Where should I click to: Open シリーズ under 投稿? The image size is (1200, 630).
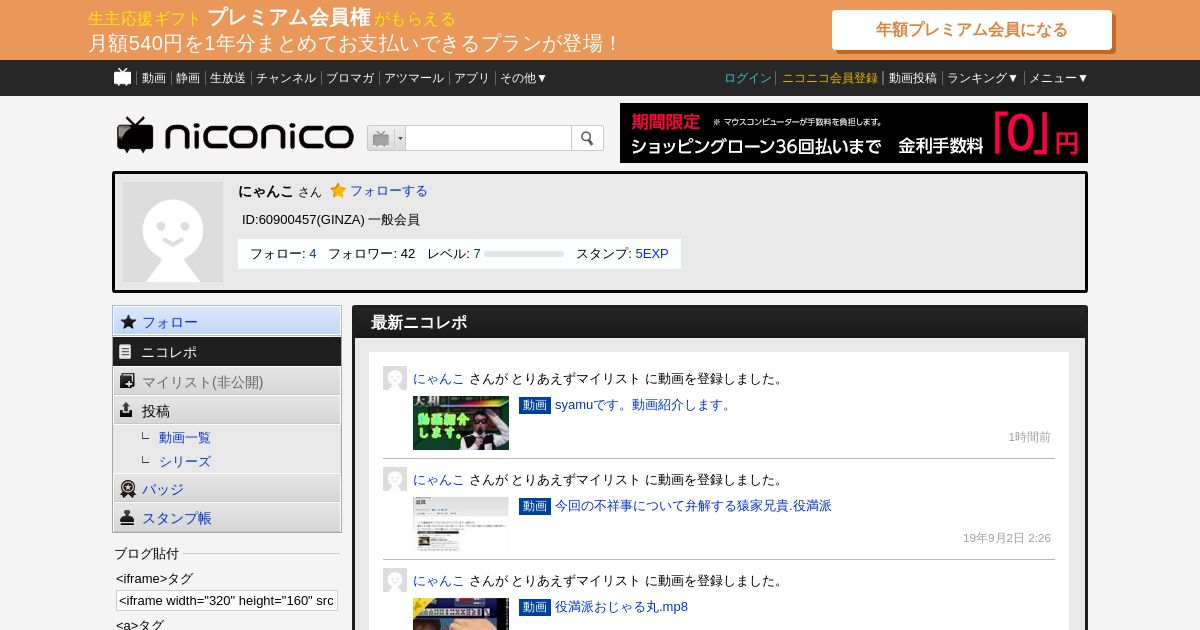[x=185, y=461]
